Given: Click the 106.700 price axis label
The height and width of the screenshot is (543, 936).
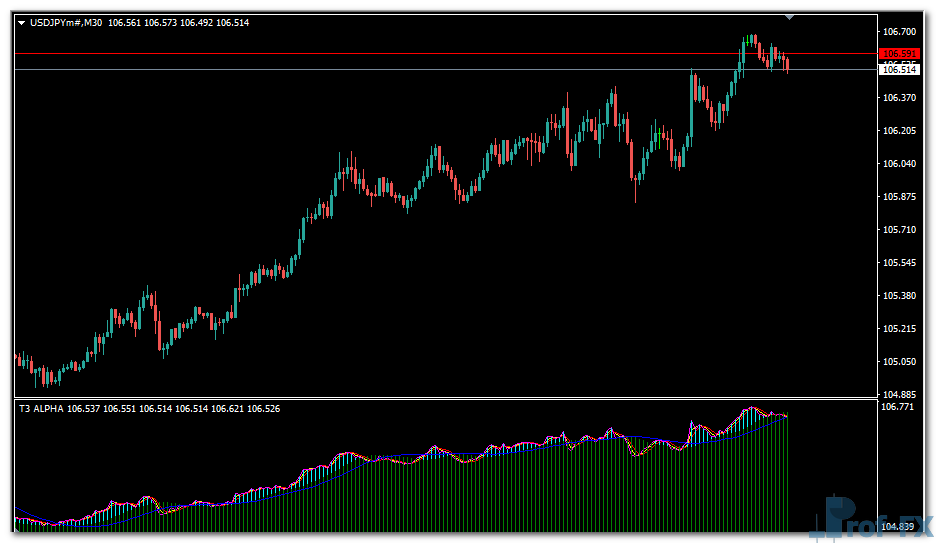Looking at the screenshot, I should coord(899,31).
